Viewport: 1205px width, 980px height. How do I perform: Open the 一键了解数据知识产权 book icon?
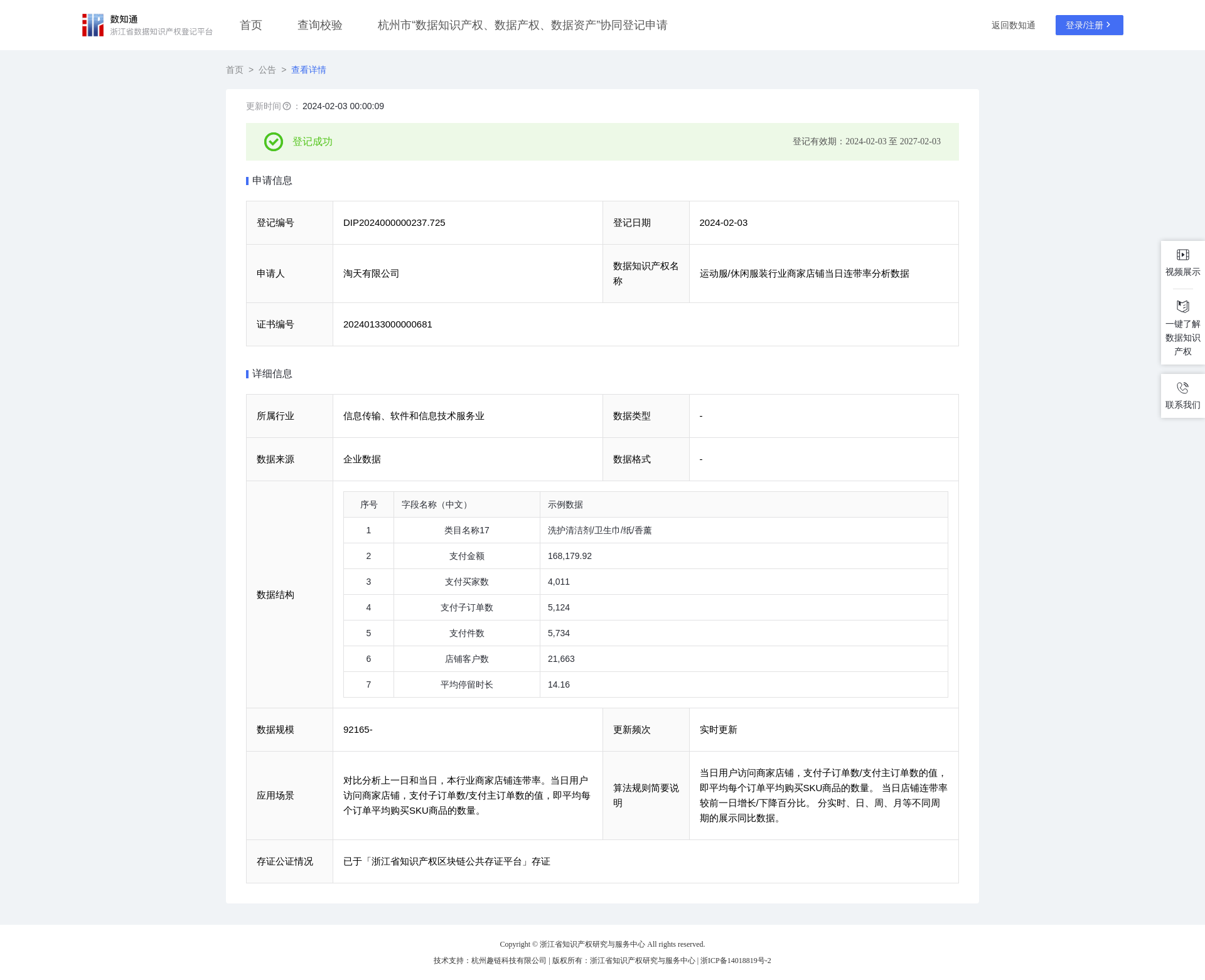pyautogui.click(x=1182, y=307)
